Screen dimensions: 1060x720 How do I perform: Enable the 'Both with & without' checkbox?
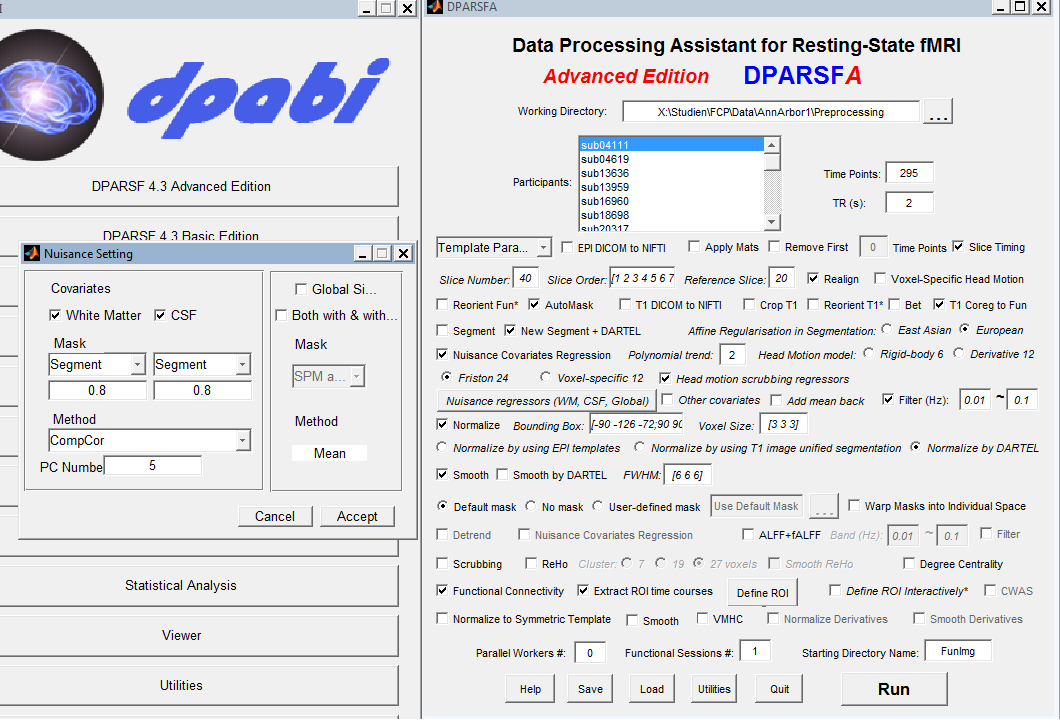[281, 315]
